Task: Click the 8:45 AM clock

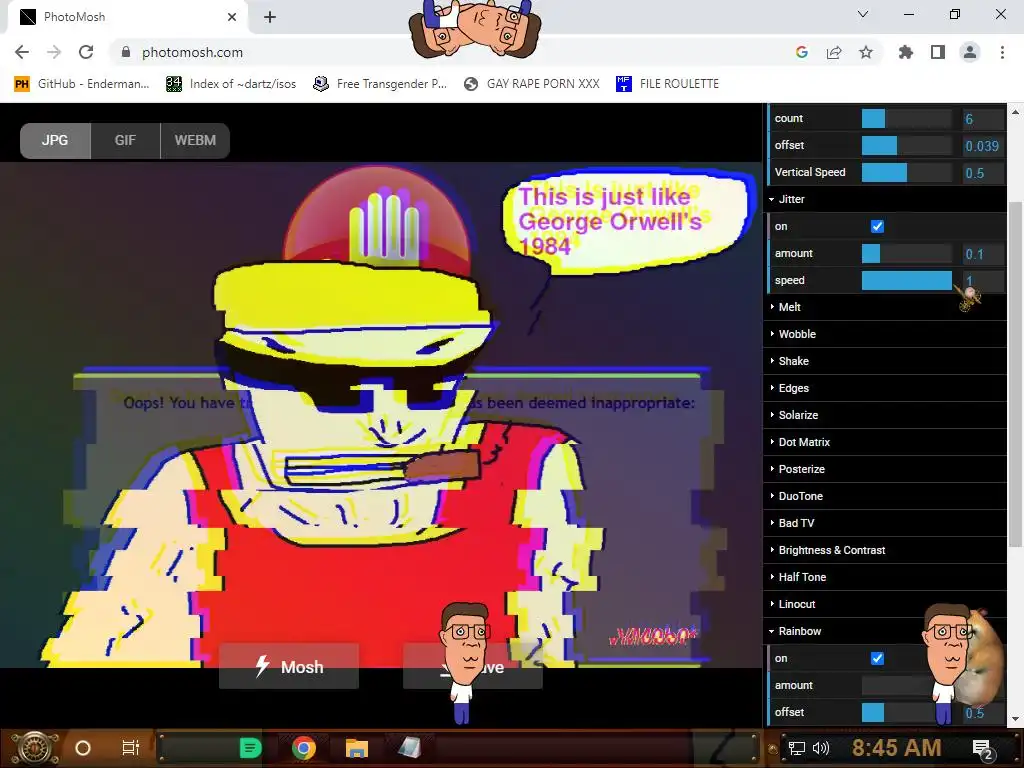Action: click(896, 748)
